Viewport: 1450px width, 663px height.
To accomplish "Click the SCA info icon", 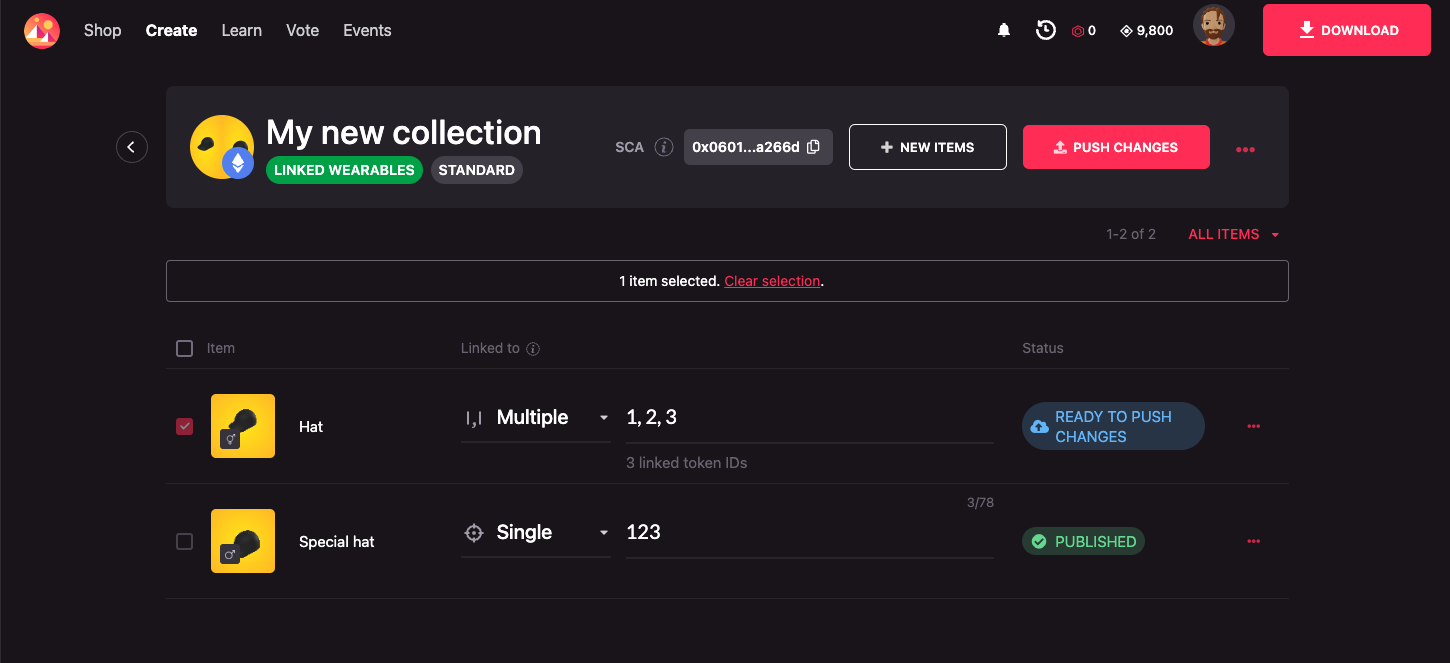I will tap(663, 147).
